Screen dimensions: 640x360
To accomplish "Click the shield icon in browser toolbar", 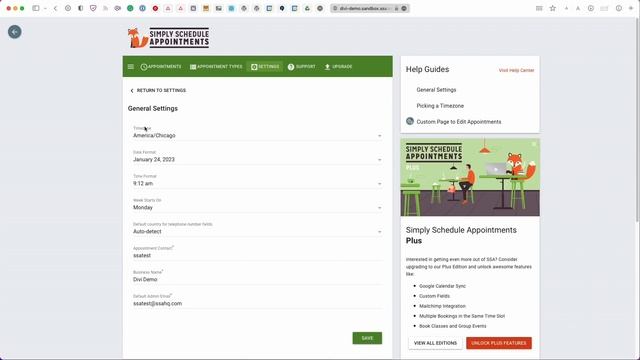I will tap(93, 8).
